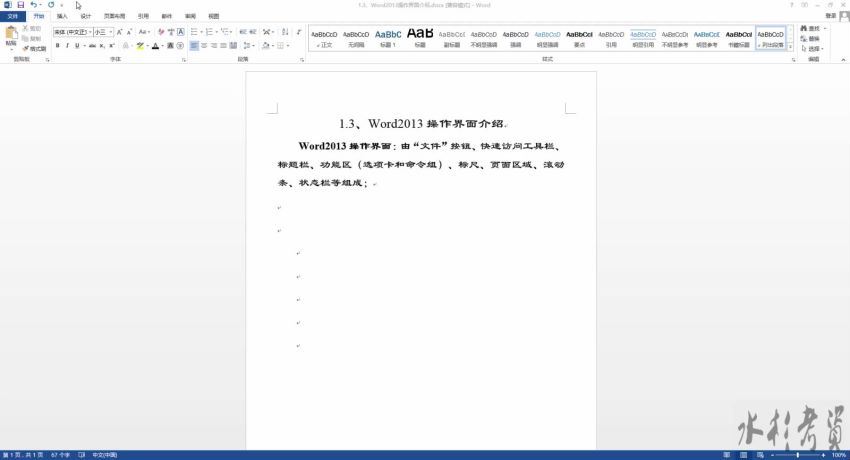Switch to the 页面布局 Page Layout tab

pos(114,16)
